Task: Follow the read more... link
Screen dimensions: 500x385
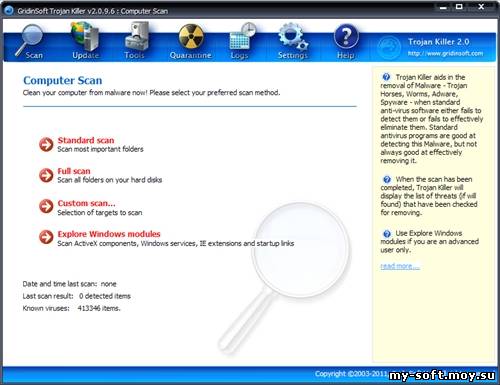Action: [x=400, y=266]
